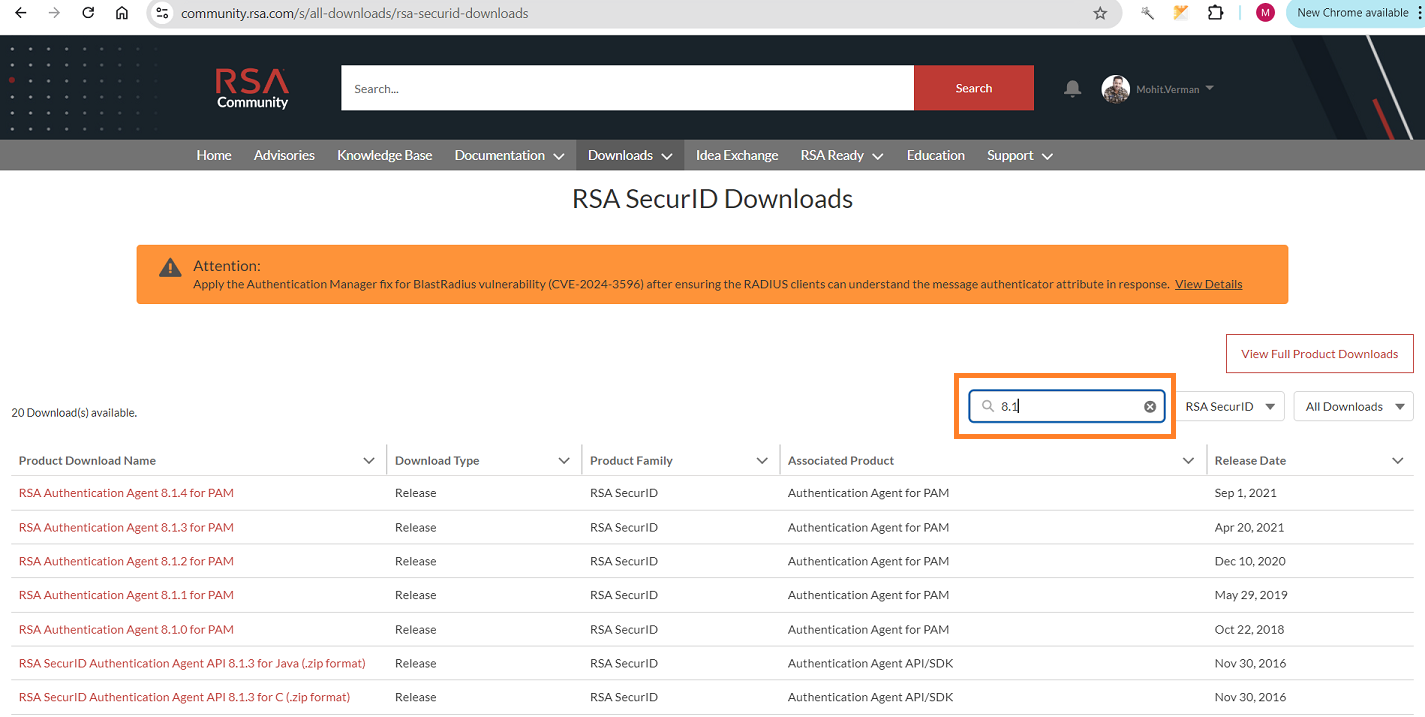Open the Idea Exchange tab
Screen dimensions: 1425x717
pyautogui.click(x=737, y=155)
